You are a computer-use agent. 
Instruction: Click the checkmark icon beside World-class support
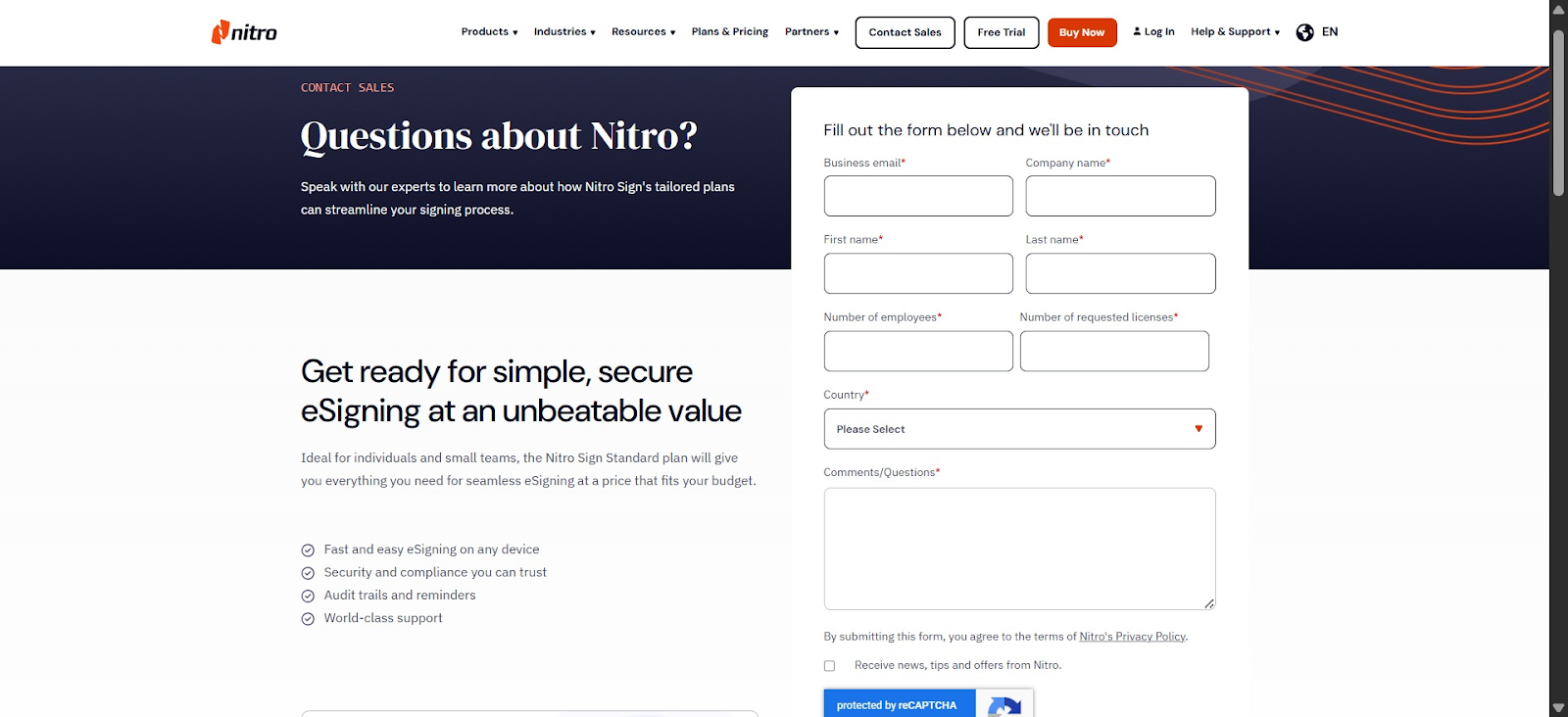(x=308, y=619)
